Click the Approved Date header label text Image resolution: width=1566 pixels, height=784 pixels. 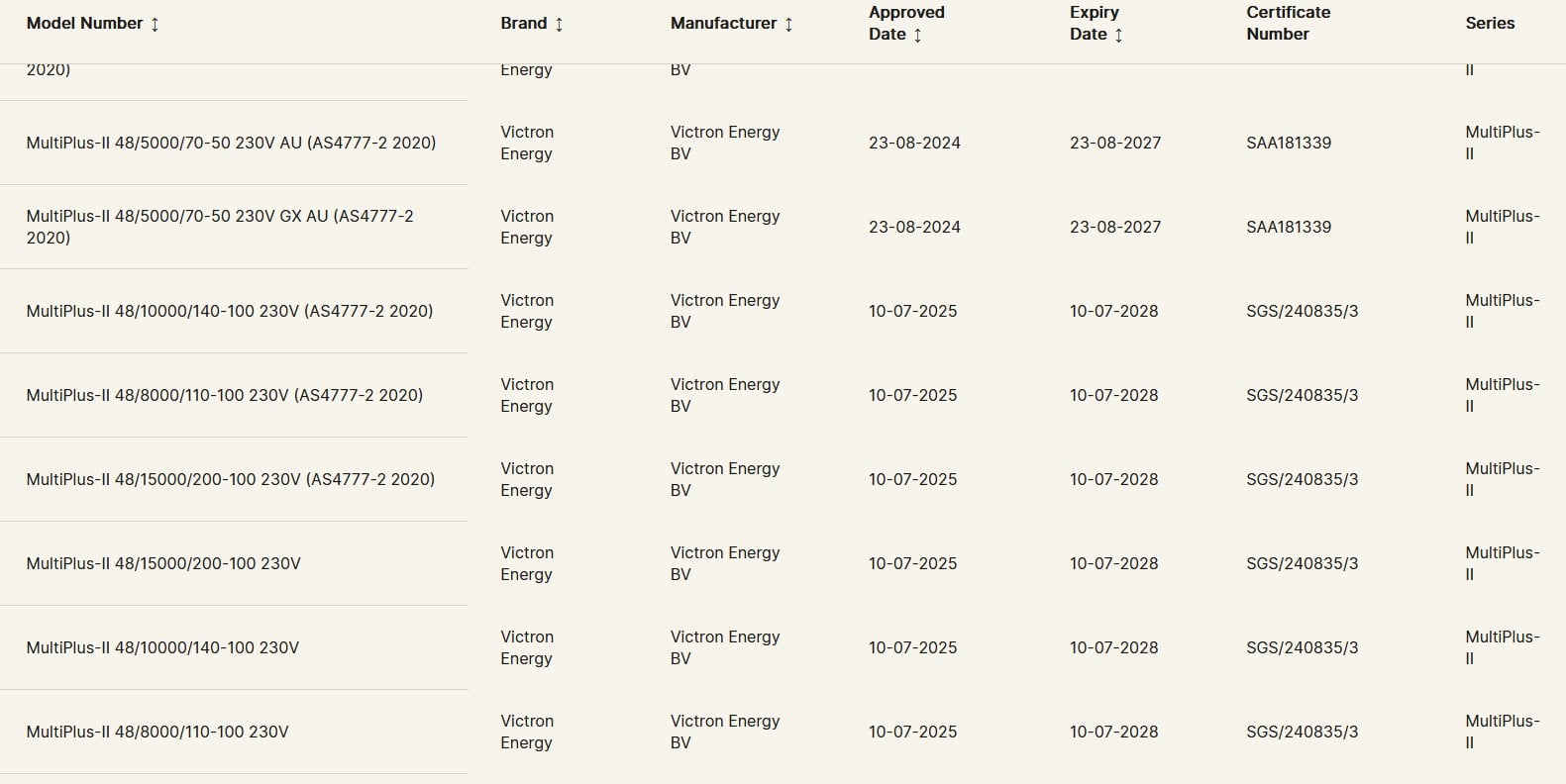pyautogui.click(x=905, y=23)
